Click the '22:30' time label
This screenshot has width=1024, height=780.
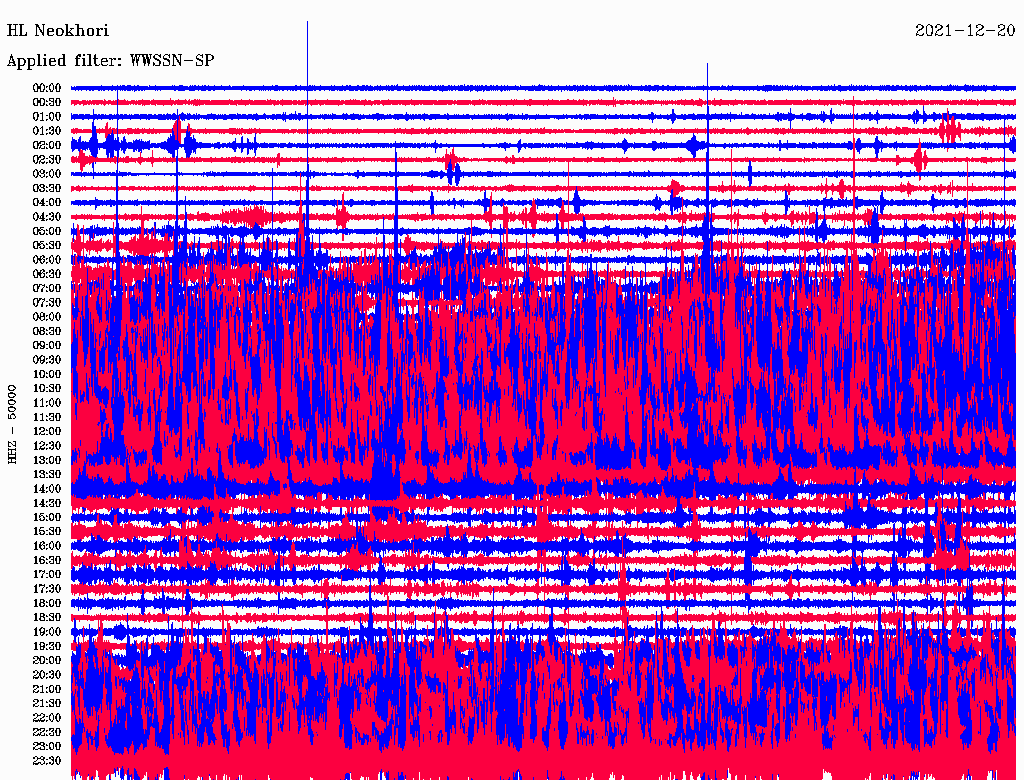[47, 732]
